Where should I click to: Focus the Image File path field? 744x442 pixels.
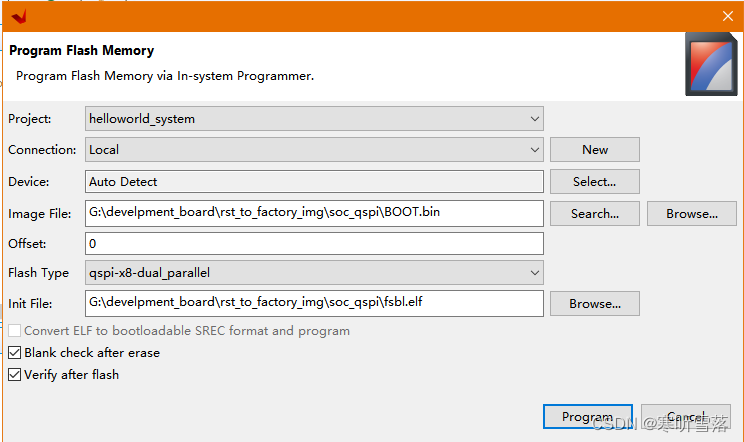click(314, 213)
